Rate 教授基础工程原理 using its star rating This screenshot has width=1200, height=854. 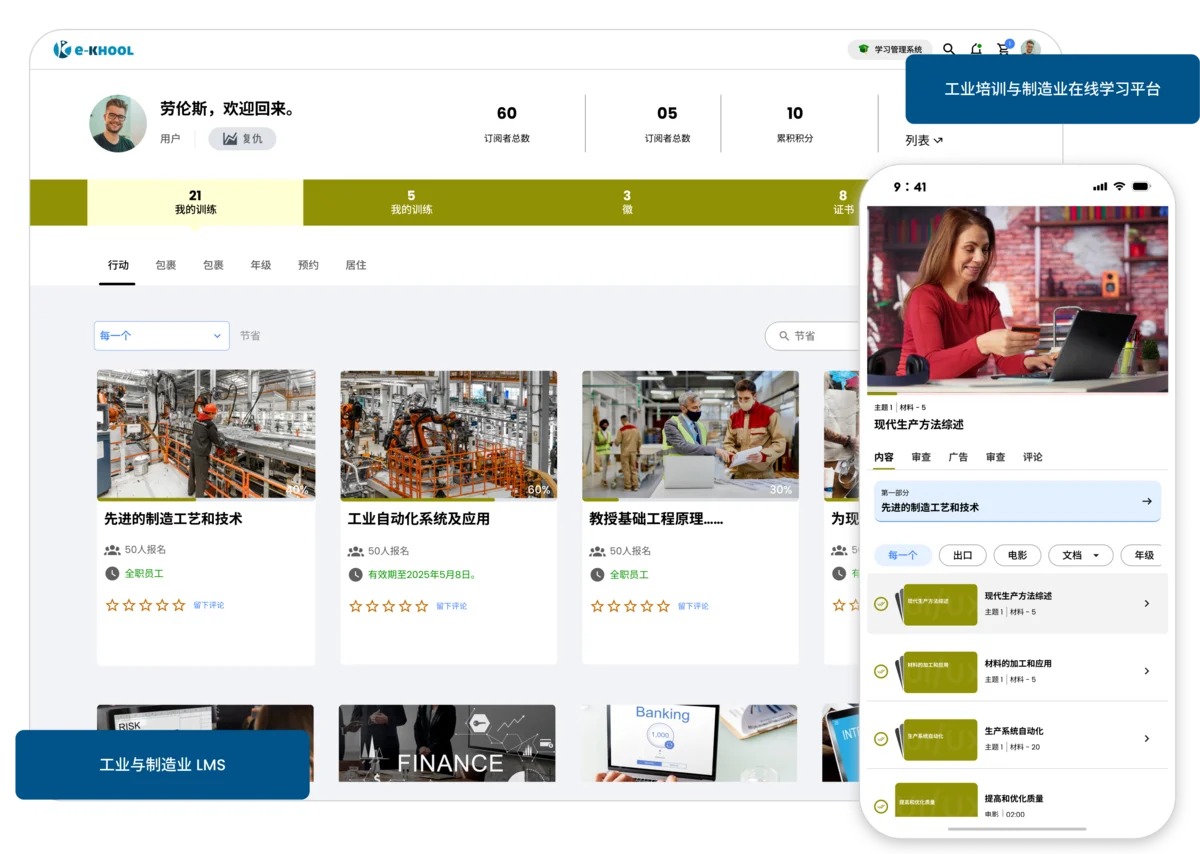coord(630,605)
